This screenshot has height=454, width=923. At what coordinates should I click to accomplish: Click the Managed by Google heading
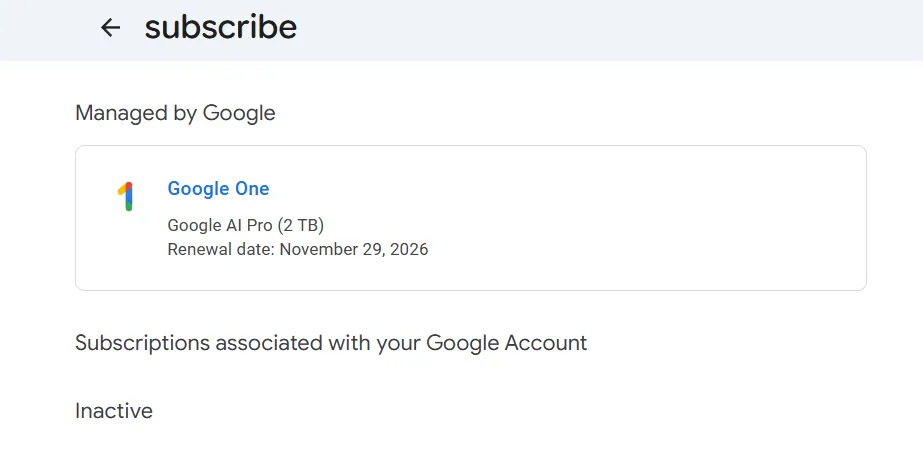click(175, 113)
